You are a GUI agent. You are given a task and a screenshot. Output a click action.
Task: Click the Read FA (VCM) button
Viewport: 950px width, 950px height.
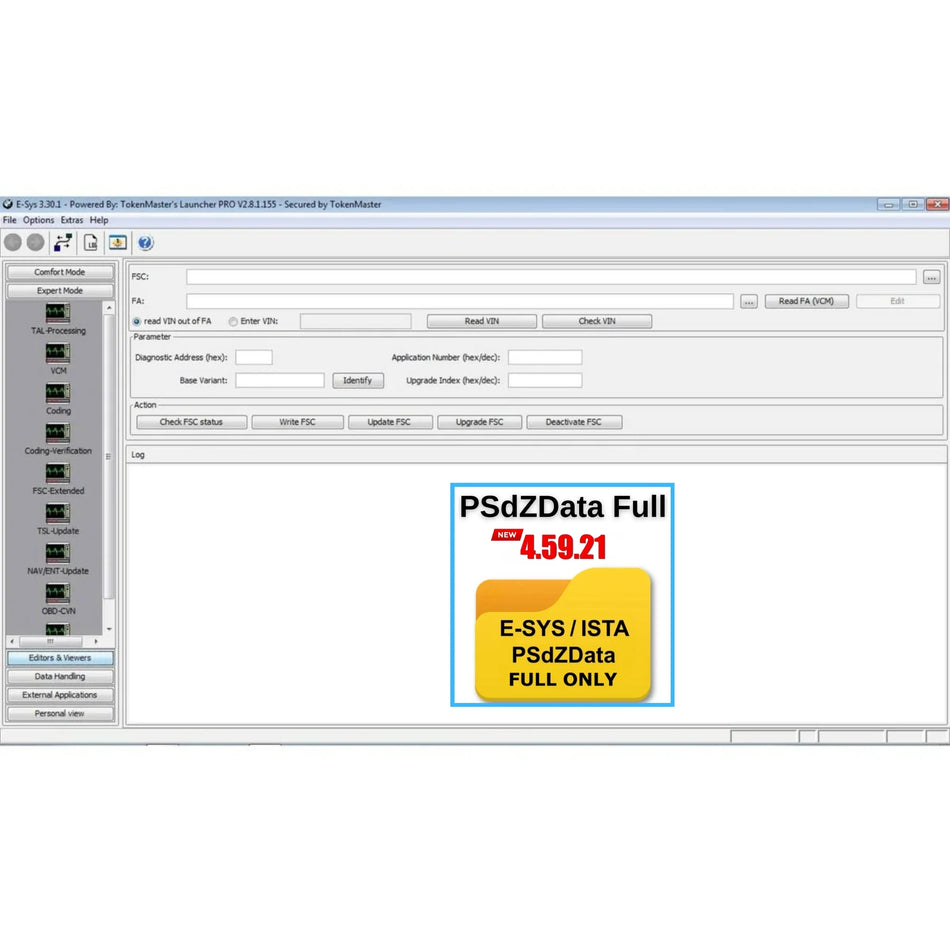point(806,301)
